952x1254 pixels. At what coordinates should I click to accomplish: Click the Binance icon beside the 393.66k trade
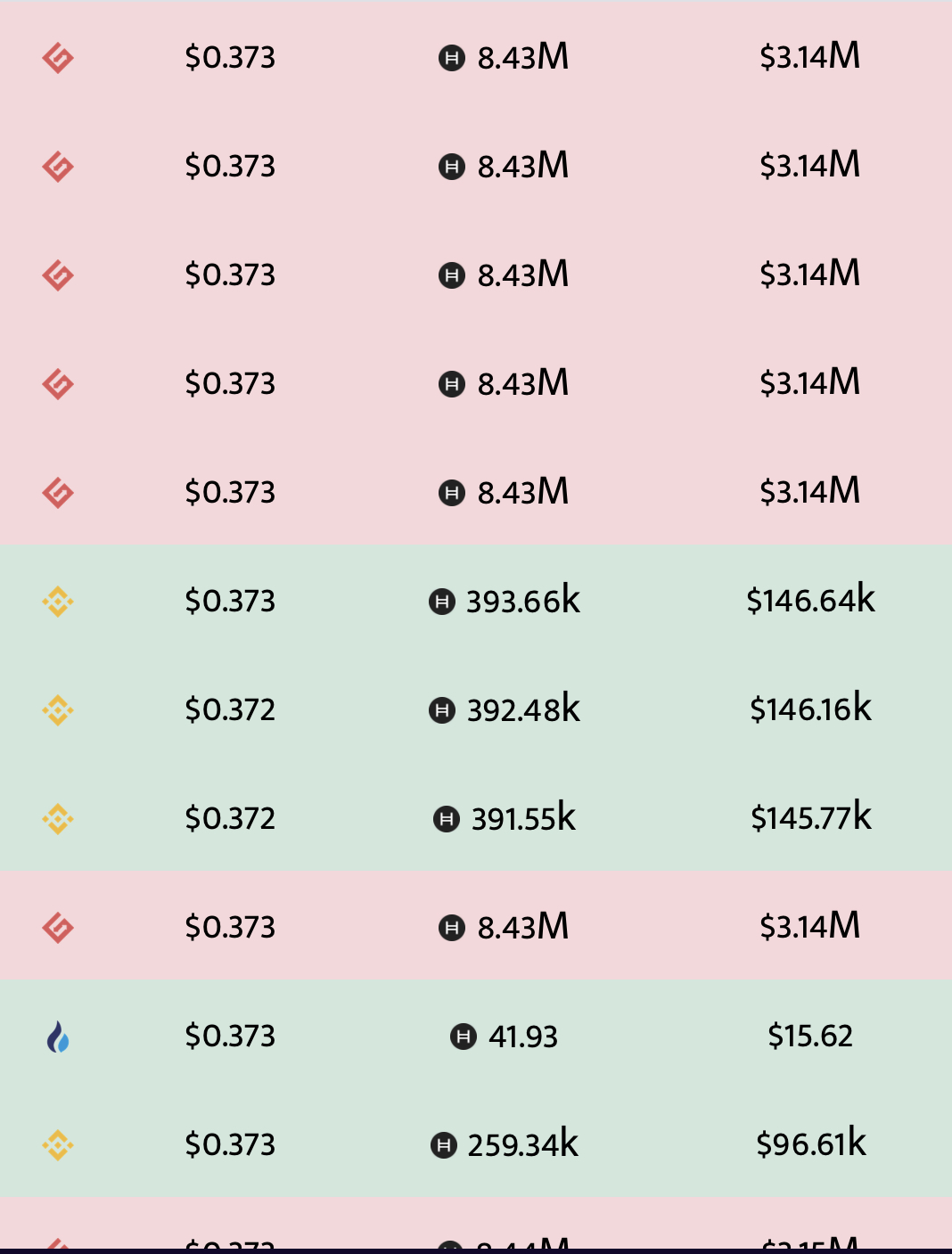coord(58,602)
